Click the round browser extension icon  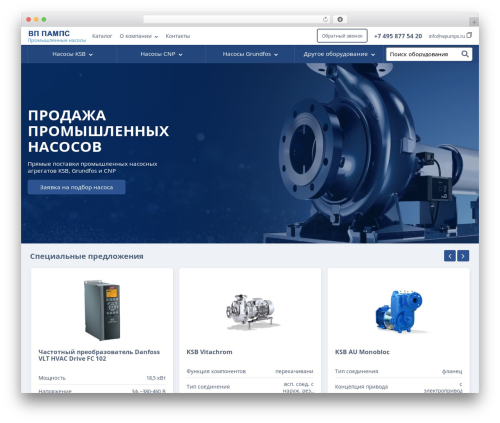[x=340, y=19]
